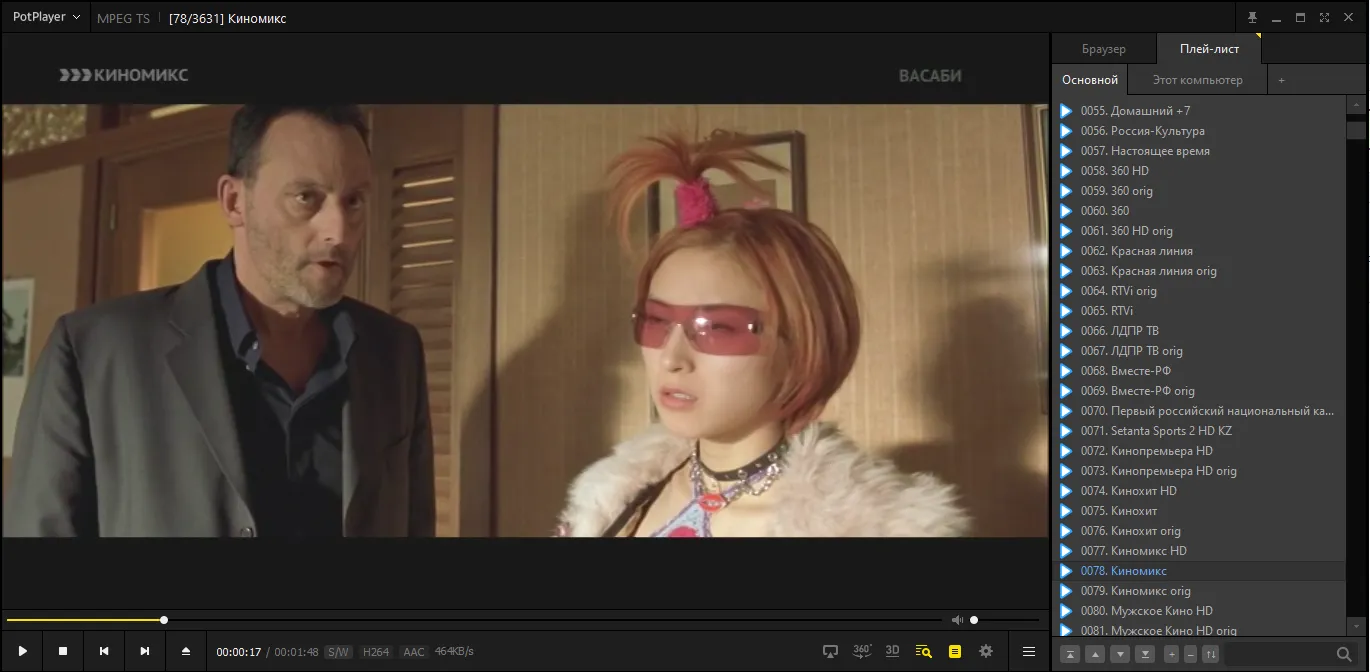This screenshot has width=1370, height=672.
Task: Click the play button
Action: [22, 651]
